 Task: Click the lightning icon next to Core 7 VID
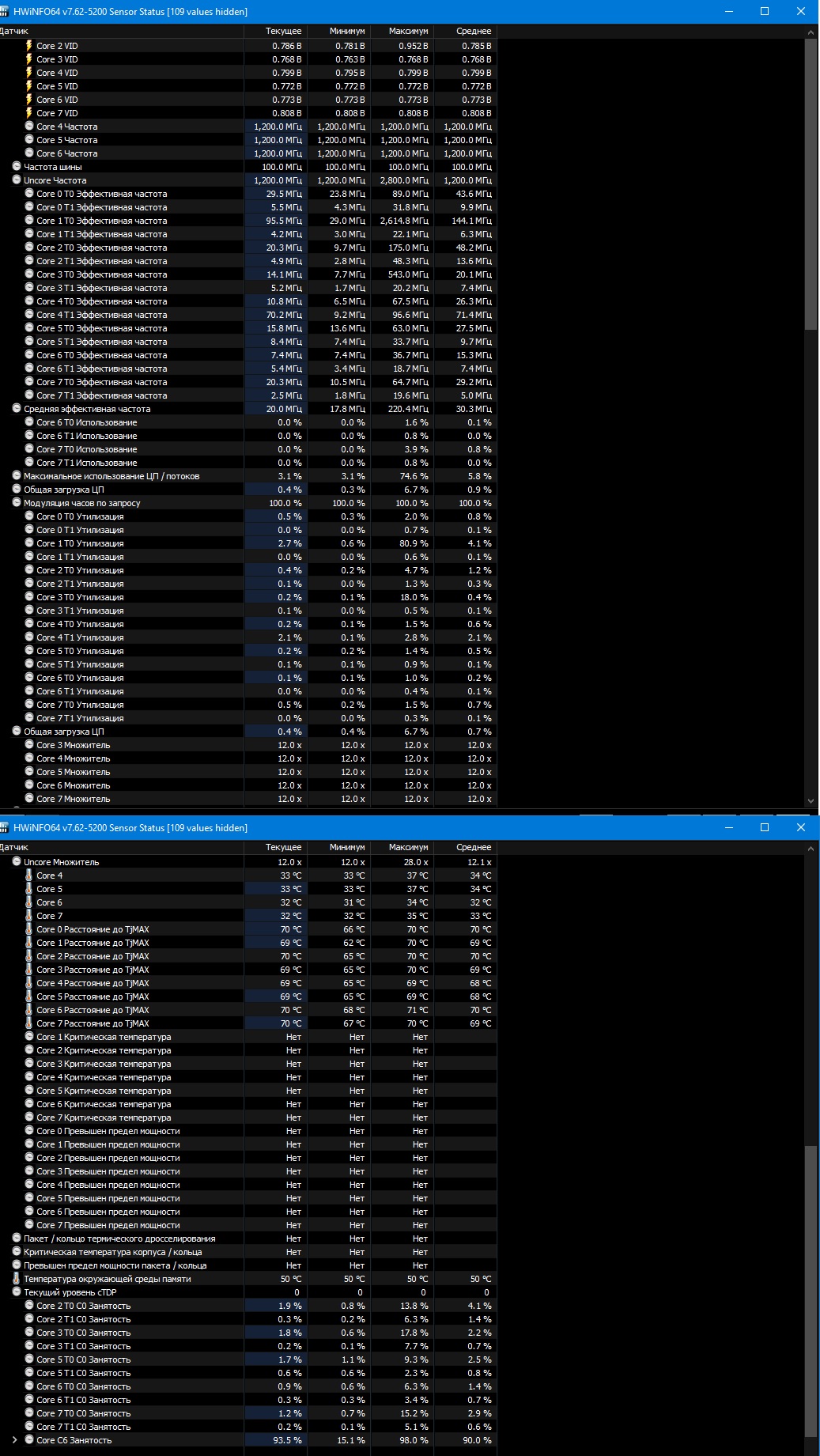click(29, 113)
